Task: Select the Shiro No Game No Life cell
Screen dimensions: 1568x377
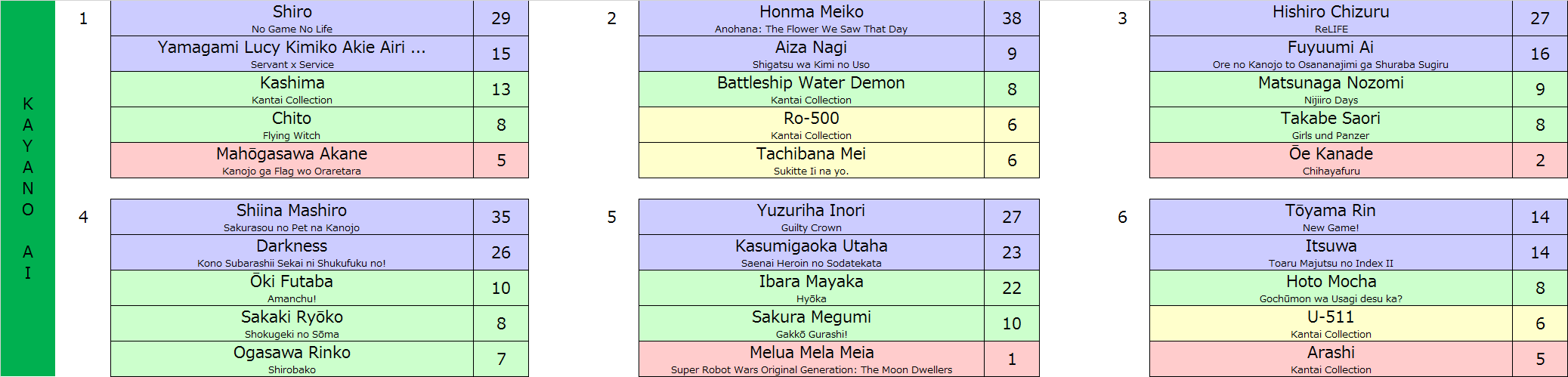Action: (x=292, y=18)
